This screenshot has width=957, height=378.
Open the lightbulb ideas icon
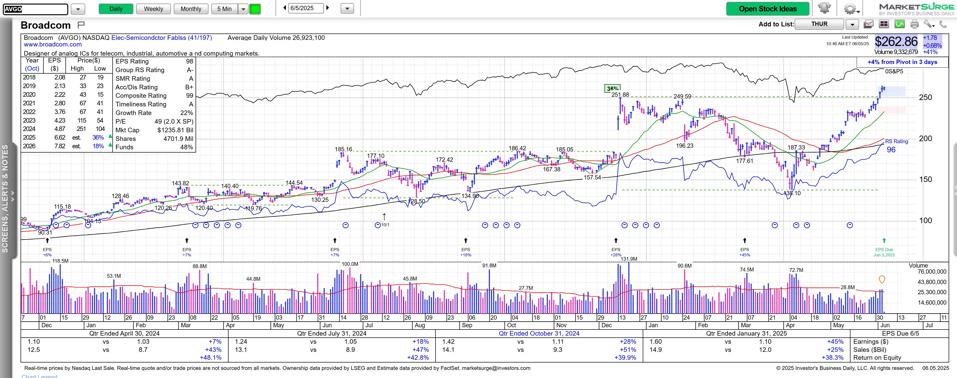pyautogui.click(x=825, y=9)
